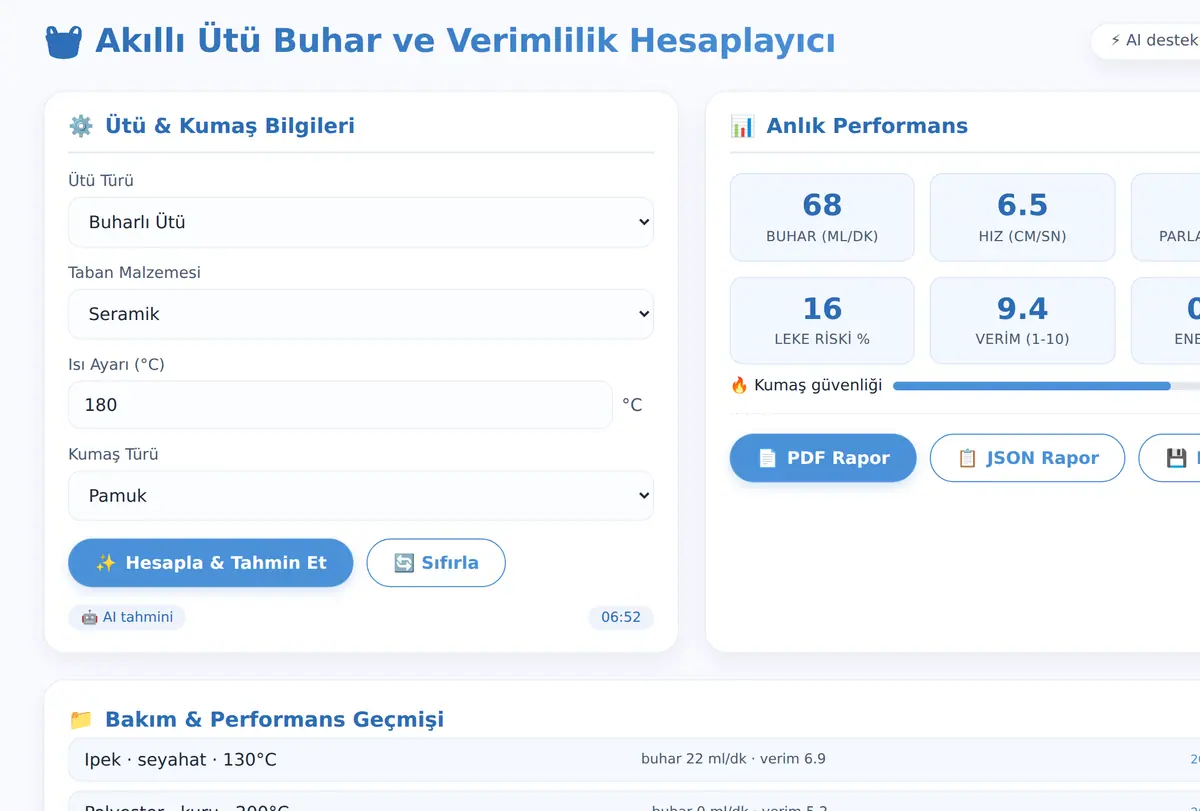Select the BUHAR (ML/DK) 68 stat card
The image size is (1200, 811).
(x=822, y=217)
